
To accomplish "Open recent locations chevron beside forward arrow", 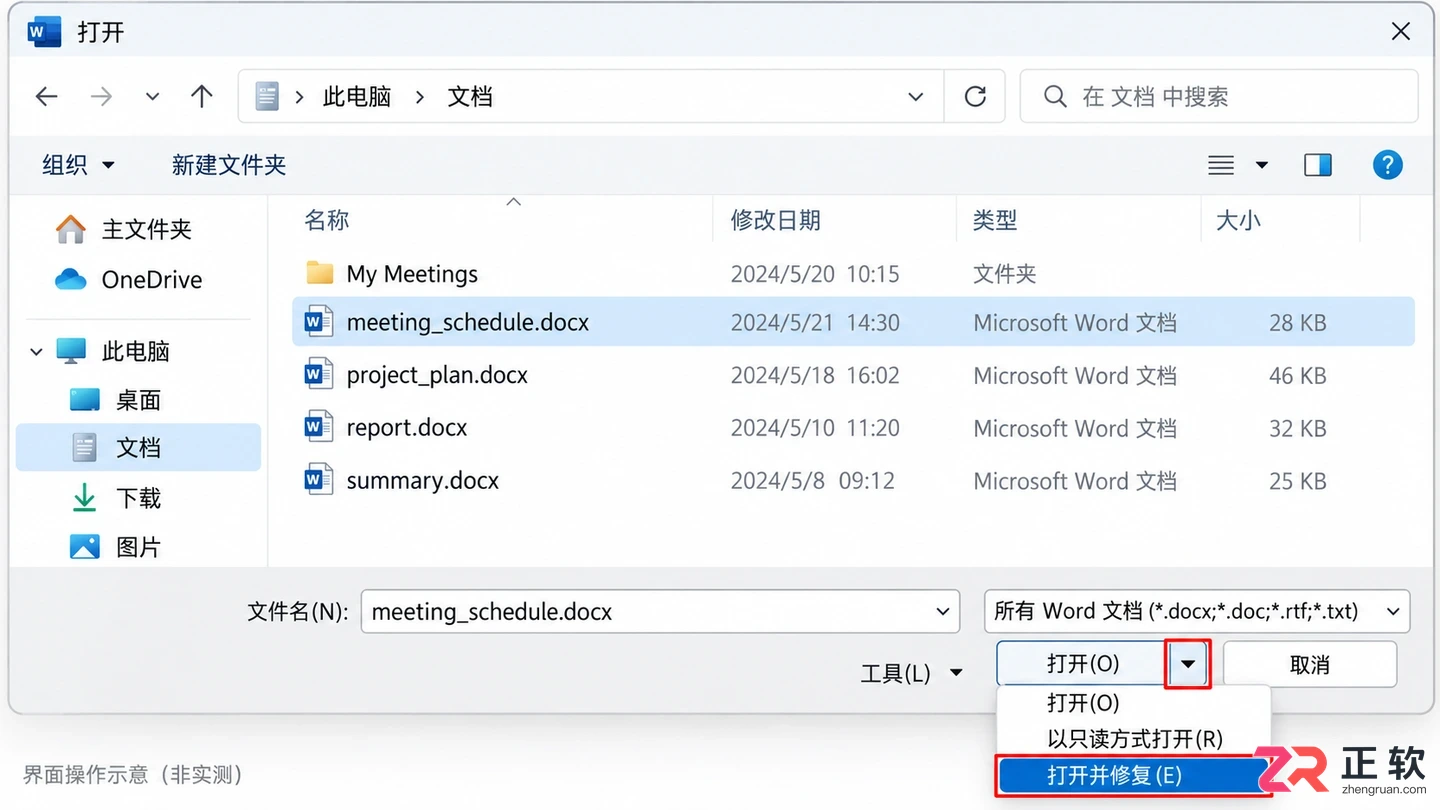I will point(152,97).
